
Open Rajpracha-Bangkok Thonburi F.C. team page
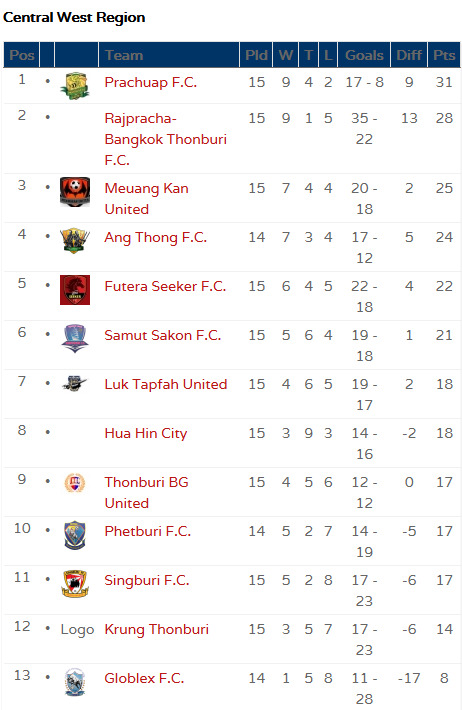click(x=165, y=139)
